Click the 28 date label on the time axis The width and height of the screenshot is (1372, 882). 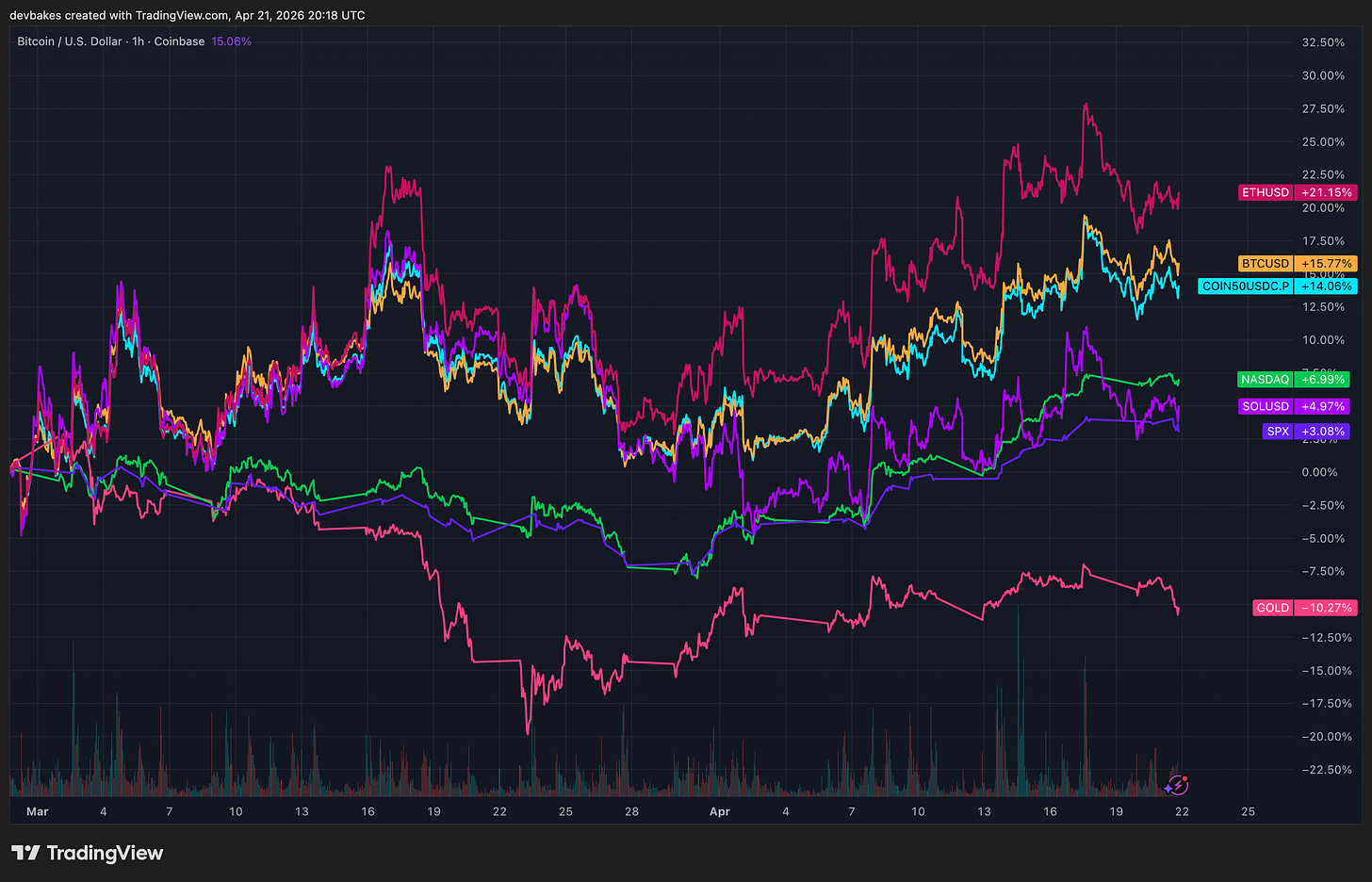[631, 811]
